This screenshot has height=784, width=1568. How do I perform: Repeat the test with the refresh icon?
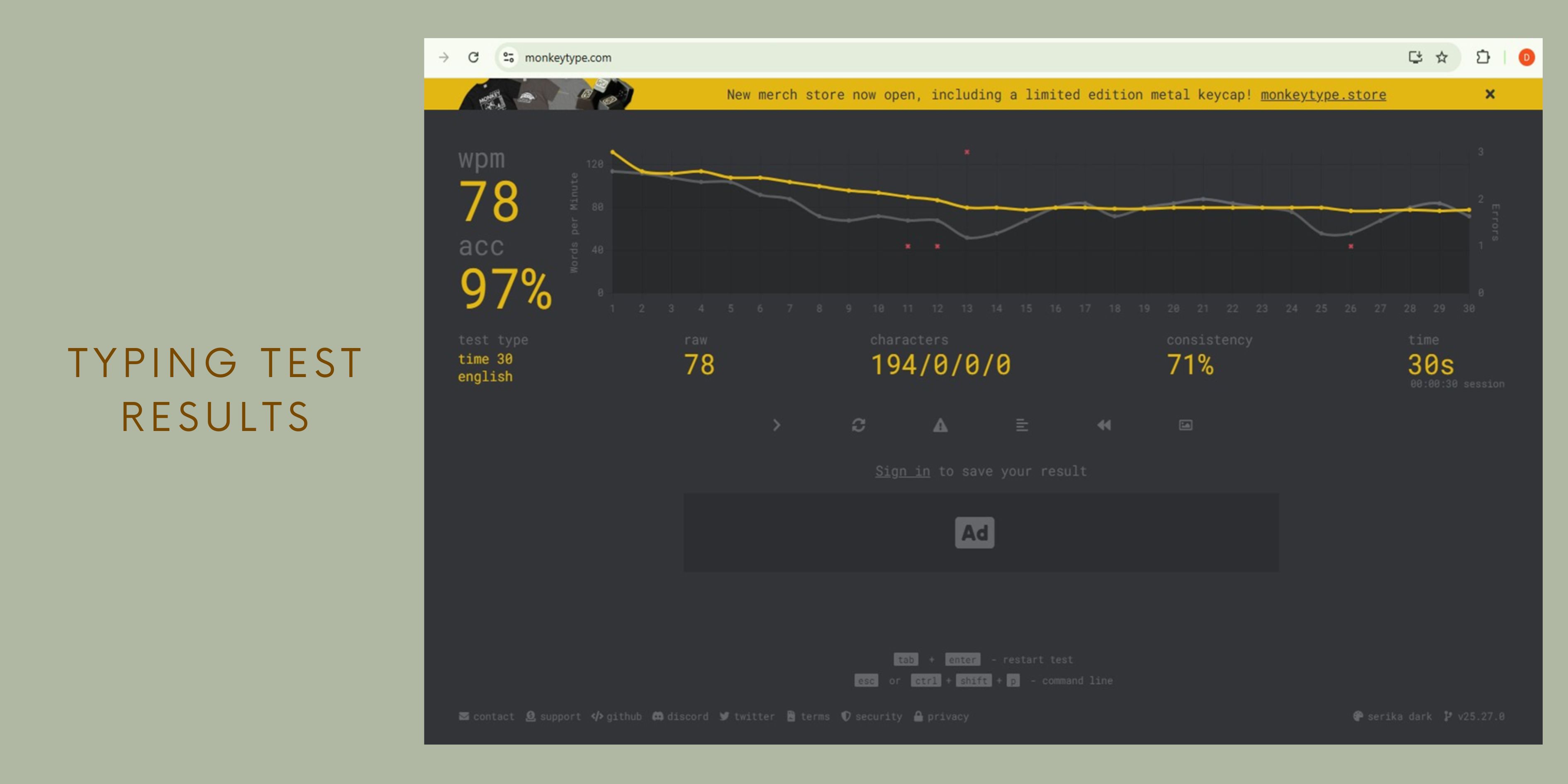858,425
